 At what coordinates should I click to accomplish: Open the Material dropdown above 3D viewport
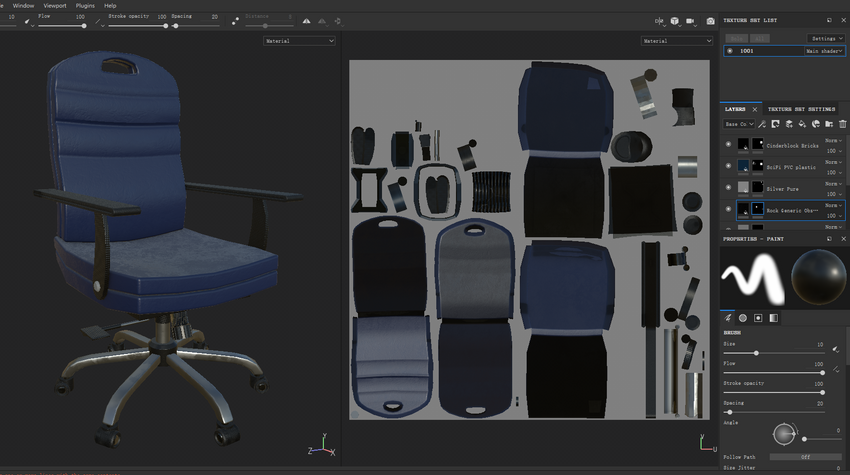point(299,41)
